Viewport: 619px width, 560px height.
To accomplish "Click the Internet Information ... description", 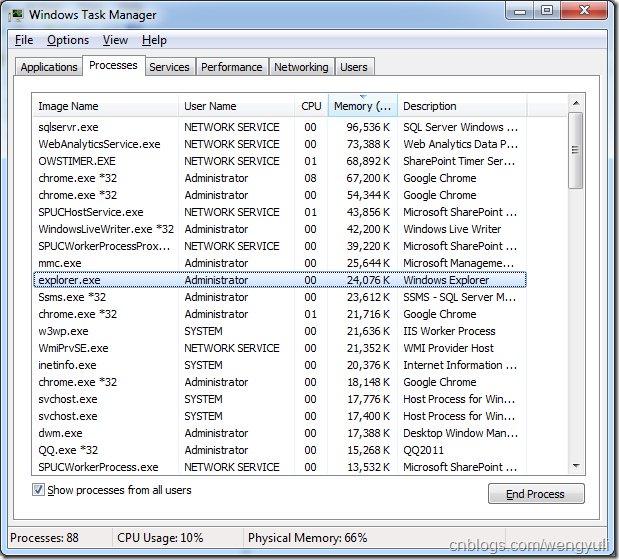I will point(460,365).
